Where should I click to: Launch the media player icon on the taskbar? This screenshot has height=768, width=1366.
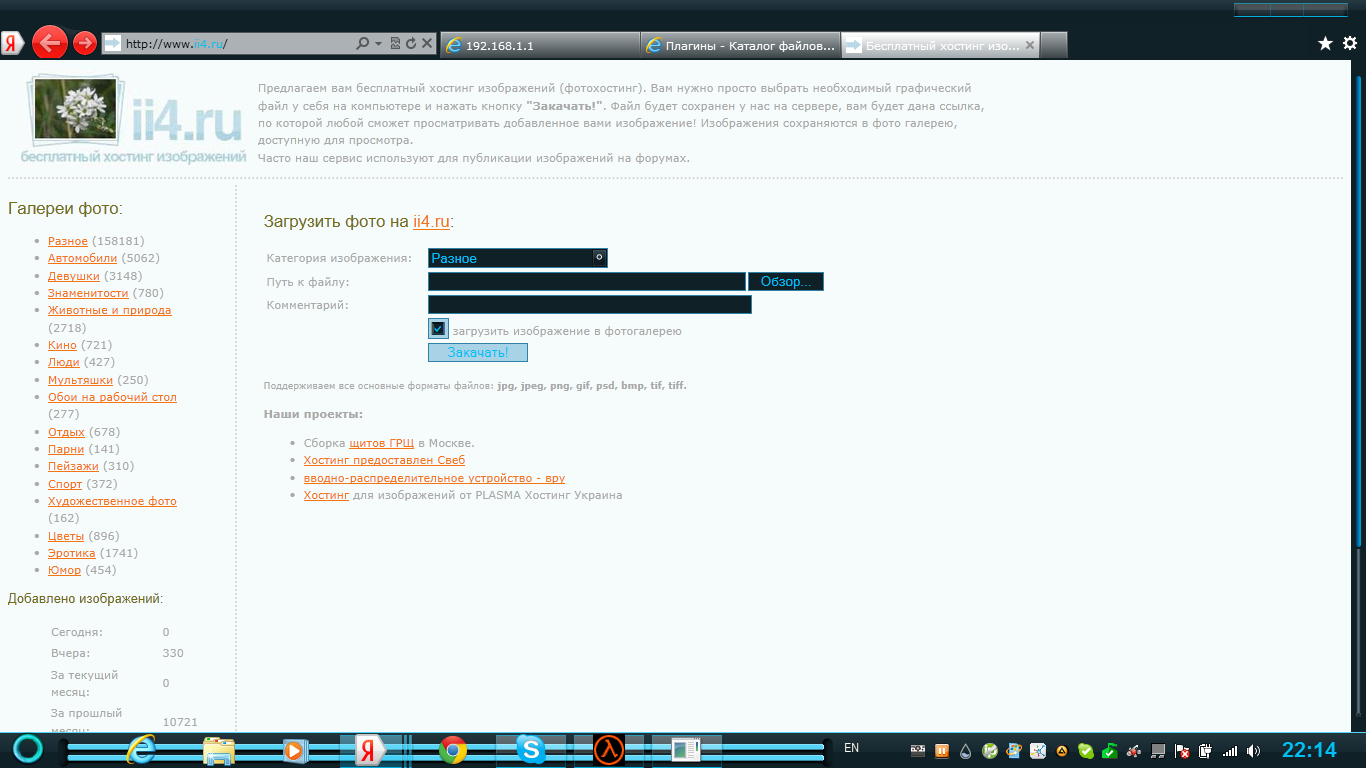pos(294,750)
